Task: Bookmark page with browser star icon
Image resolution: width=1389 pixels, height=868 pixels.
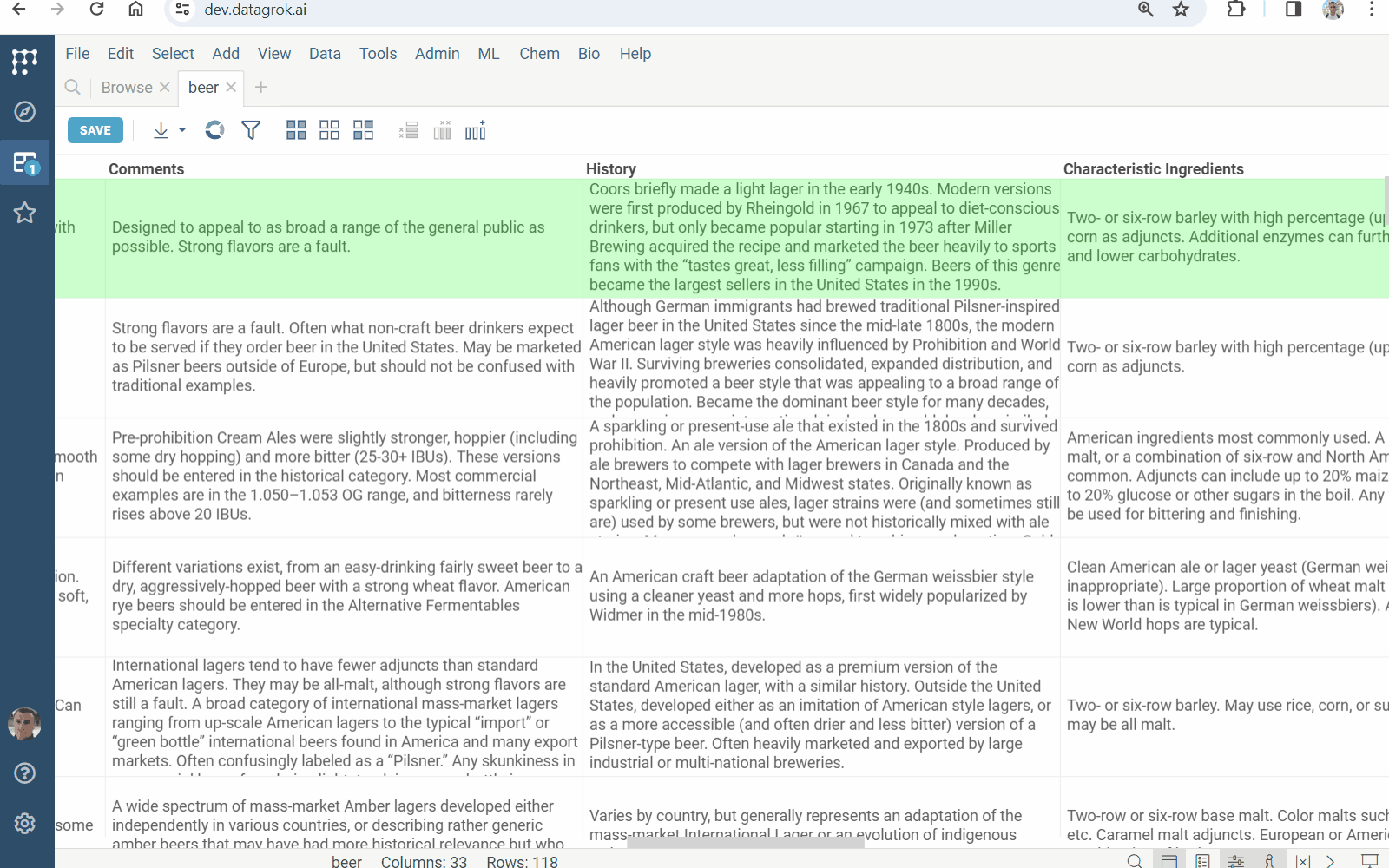Action: point(1181,10)
